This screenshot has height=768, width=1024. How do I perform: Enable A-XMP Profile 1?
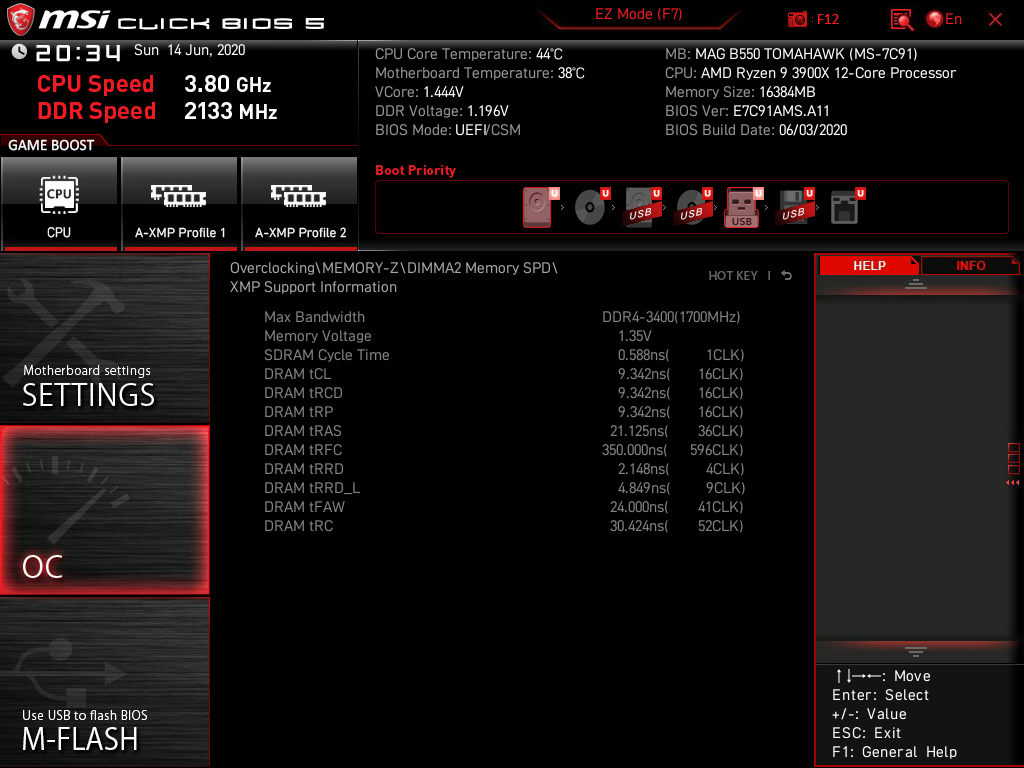point(180,203)
